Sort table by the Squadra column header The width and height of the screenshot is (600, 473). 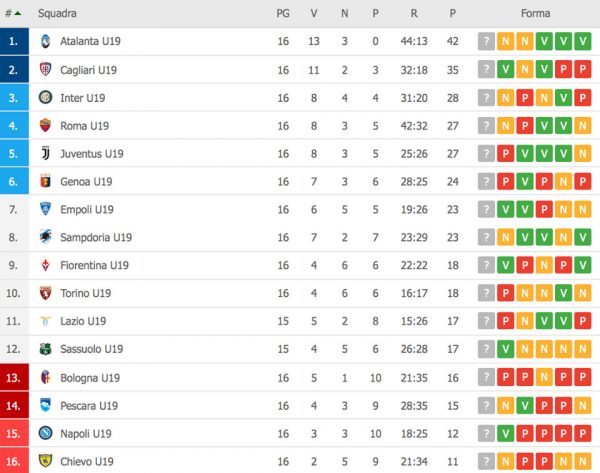click(x=57, y=13)
